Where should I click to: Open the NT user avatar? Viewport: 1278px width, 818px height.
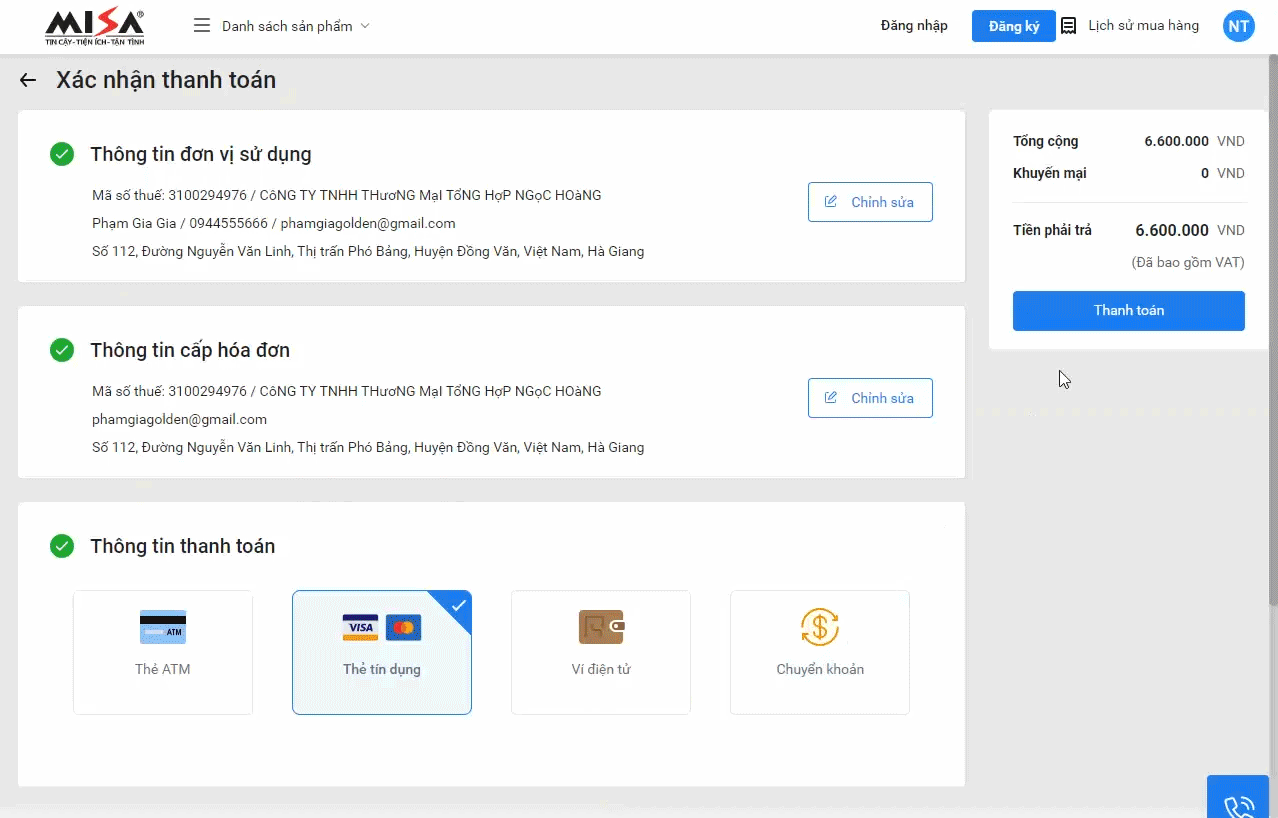tap(1238, 26)
